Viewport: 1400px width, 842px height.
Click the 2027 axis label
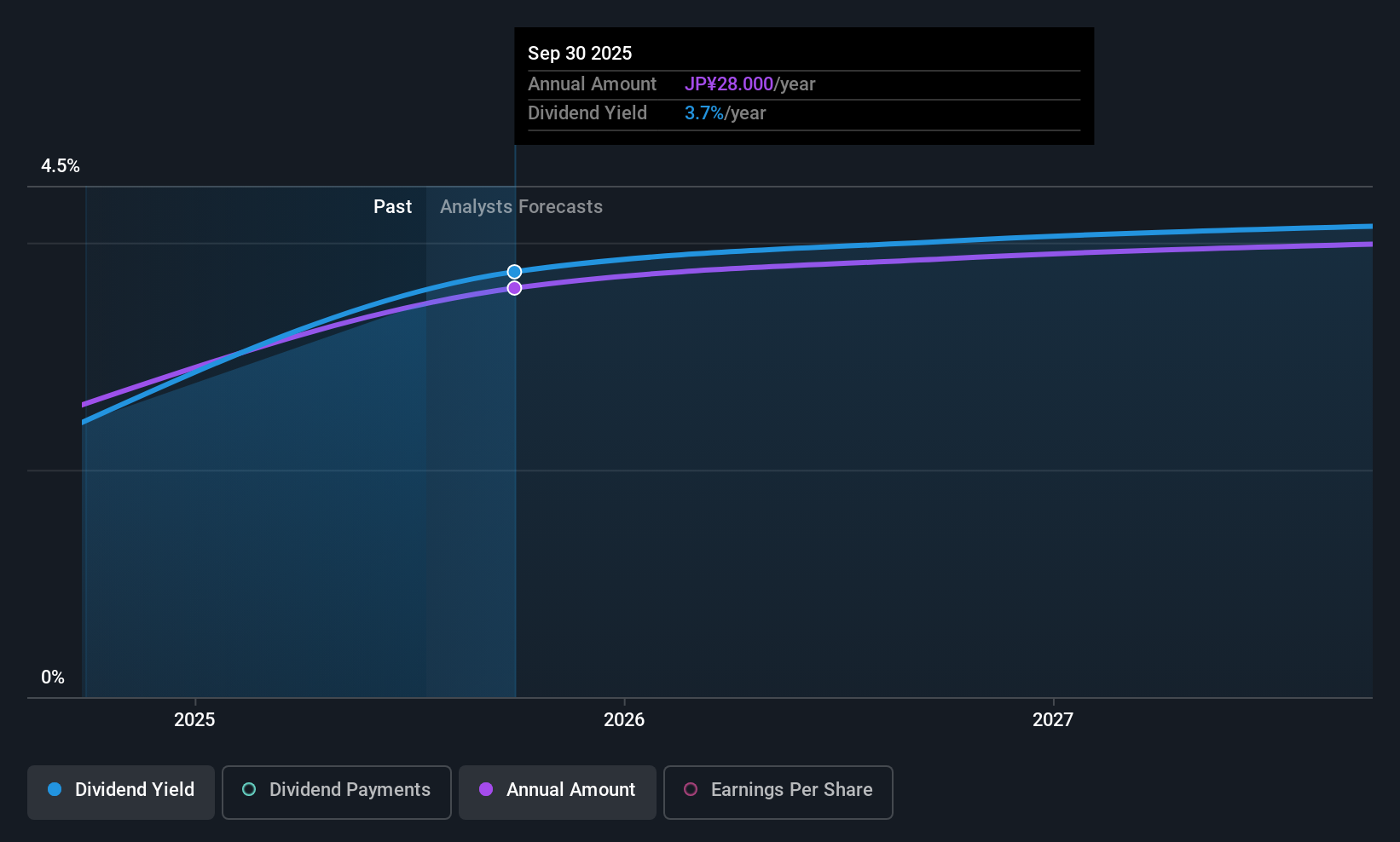point(1053,719)
